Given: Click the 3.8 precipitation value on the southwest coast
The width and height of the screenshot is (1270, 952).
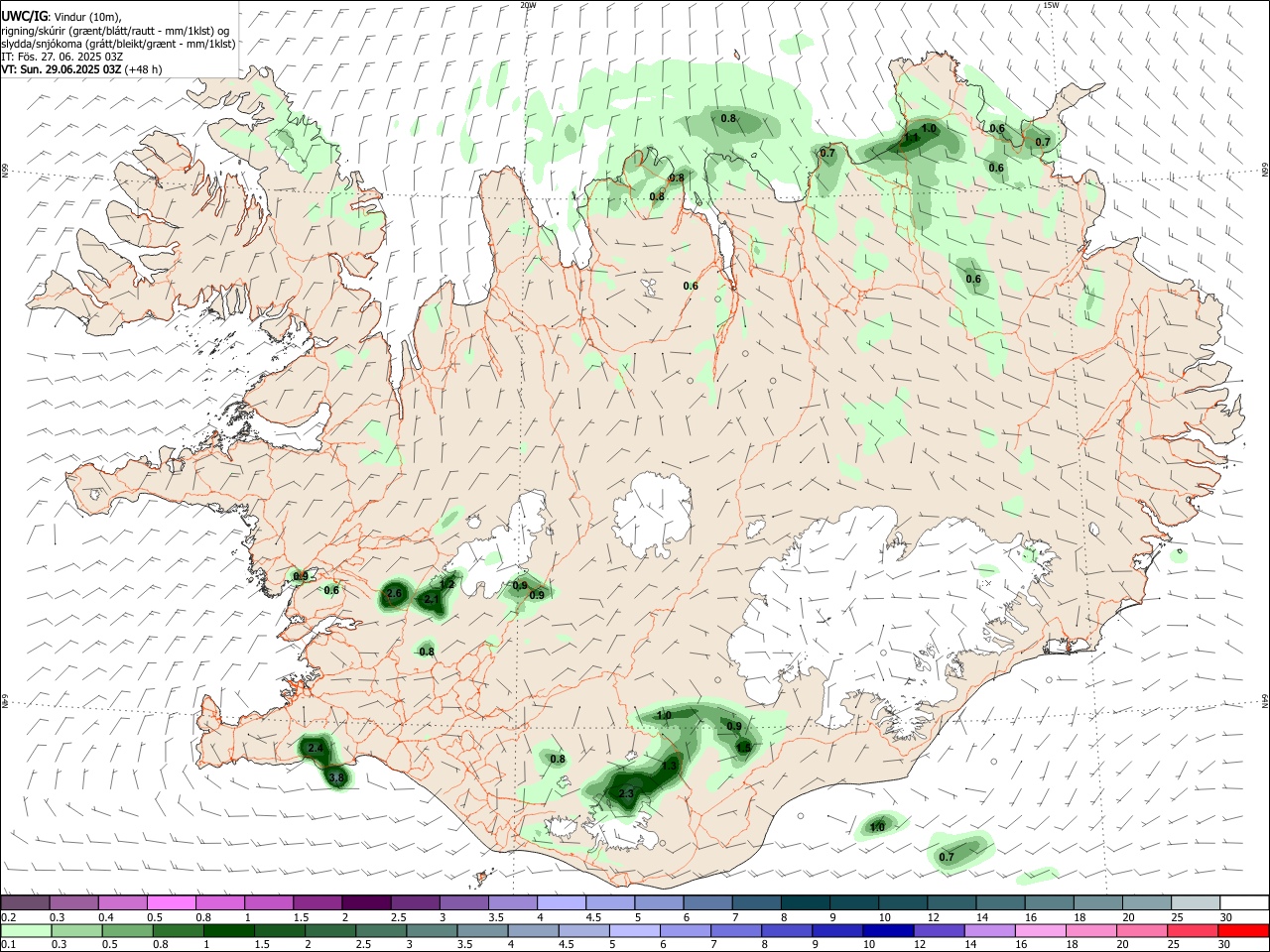Looking at the screenshot, I should (x=336, y=777).
